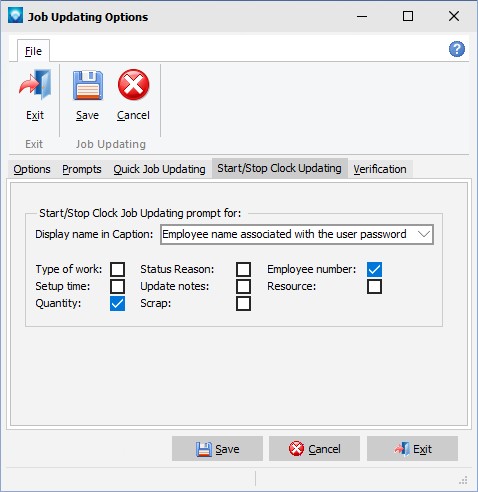Enable the Type of work checkbox
The width and height of the screenshot is (478, 492).
[x=117, y=269]
